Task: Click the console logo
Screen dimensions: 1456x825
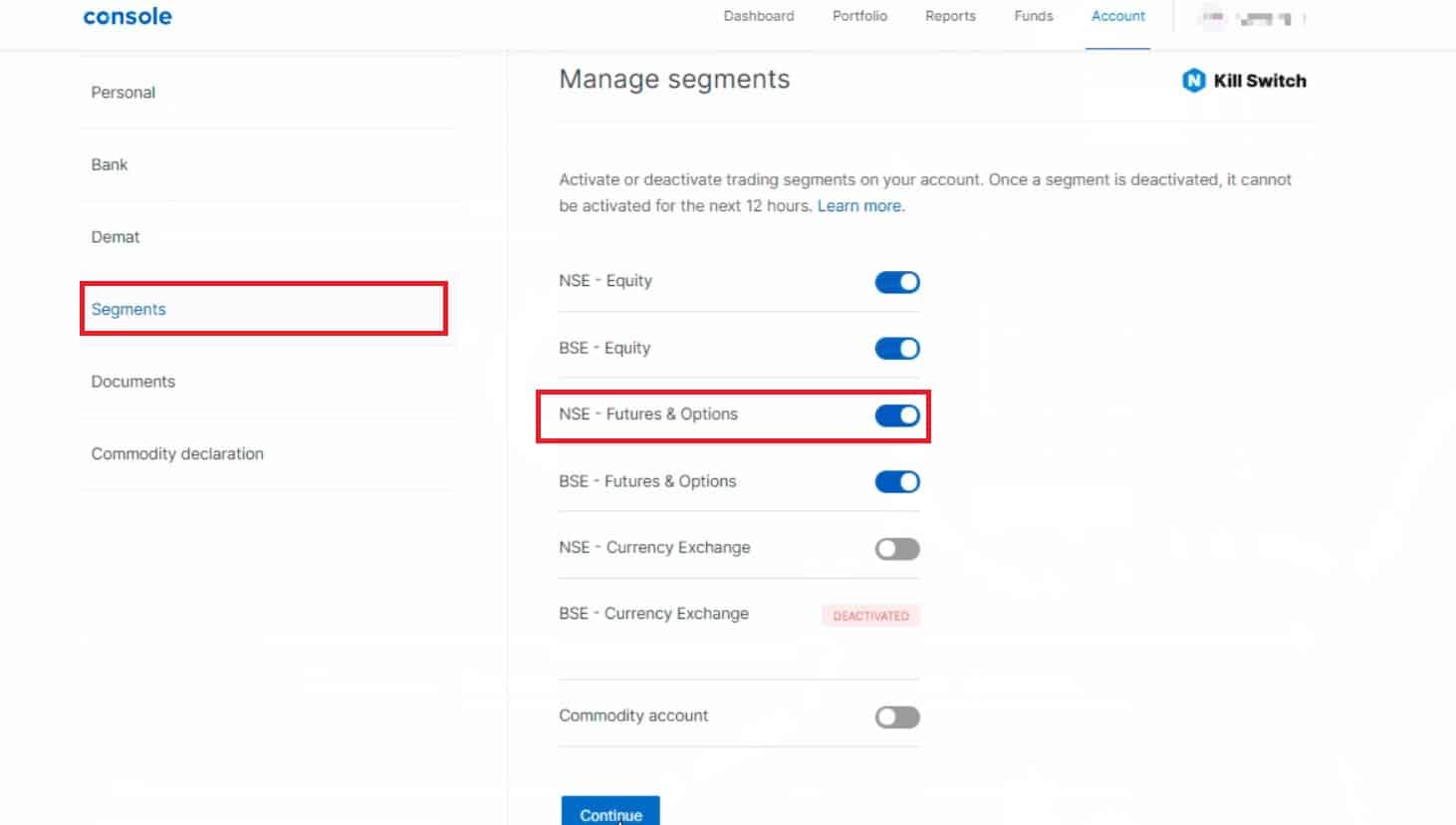Action: click(x=127, y=16)
